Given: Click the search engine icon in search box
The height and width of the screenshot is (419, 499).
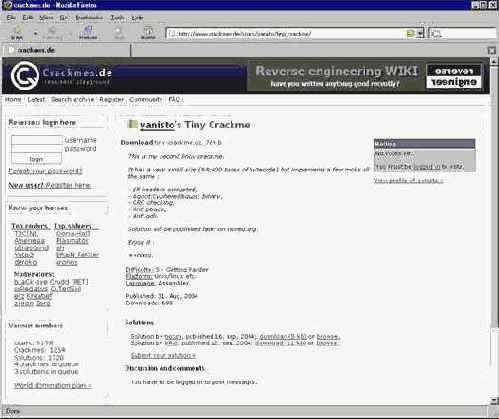Looking at the screenshot, I should 436,34.
